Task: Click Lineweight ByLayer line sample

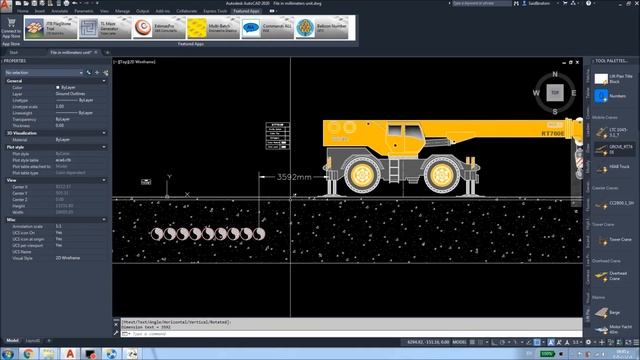Action: [67, 113]
